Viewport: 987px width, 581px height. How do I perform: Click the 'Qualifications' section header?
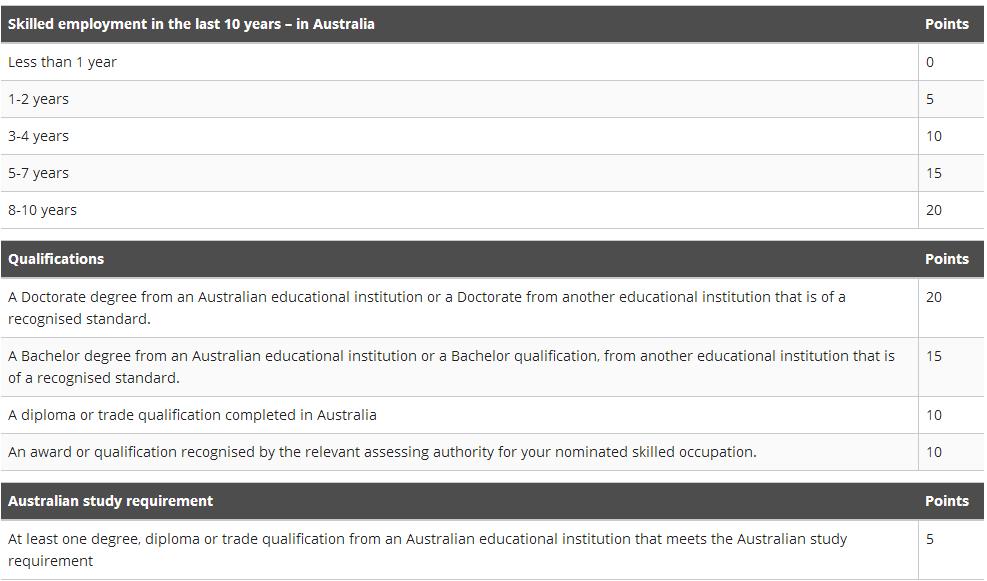tap(56, 259)
